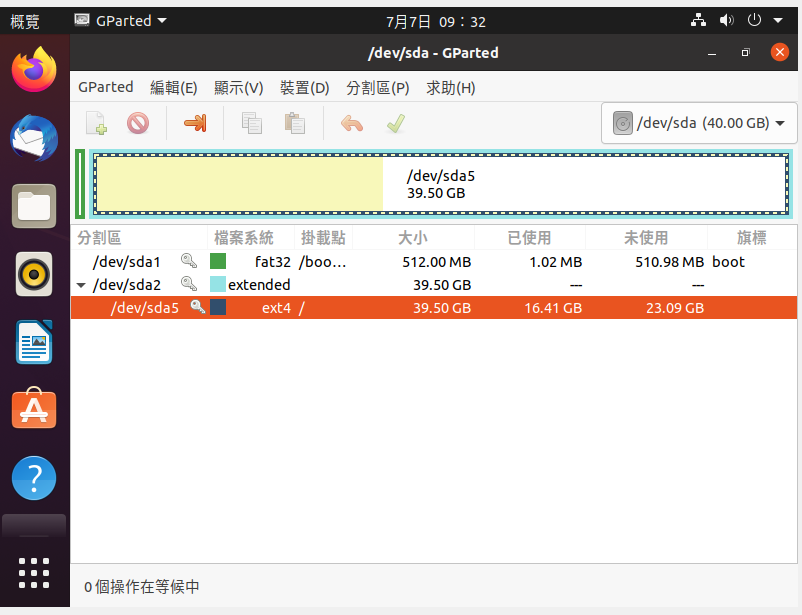
Task: Open the 編輯(E) menu
Action: tap(173, 87)
